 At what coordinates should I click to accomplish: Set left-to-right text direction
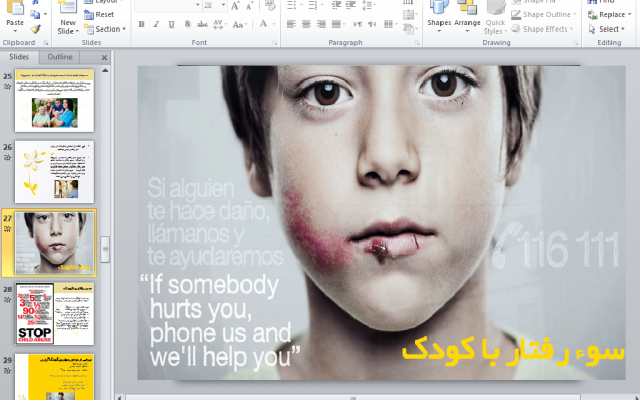[x=358, y=24]
